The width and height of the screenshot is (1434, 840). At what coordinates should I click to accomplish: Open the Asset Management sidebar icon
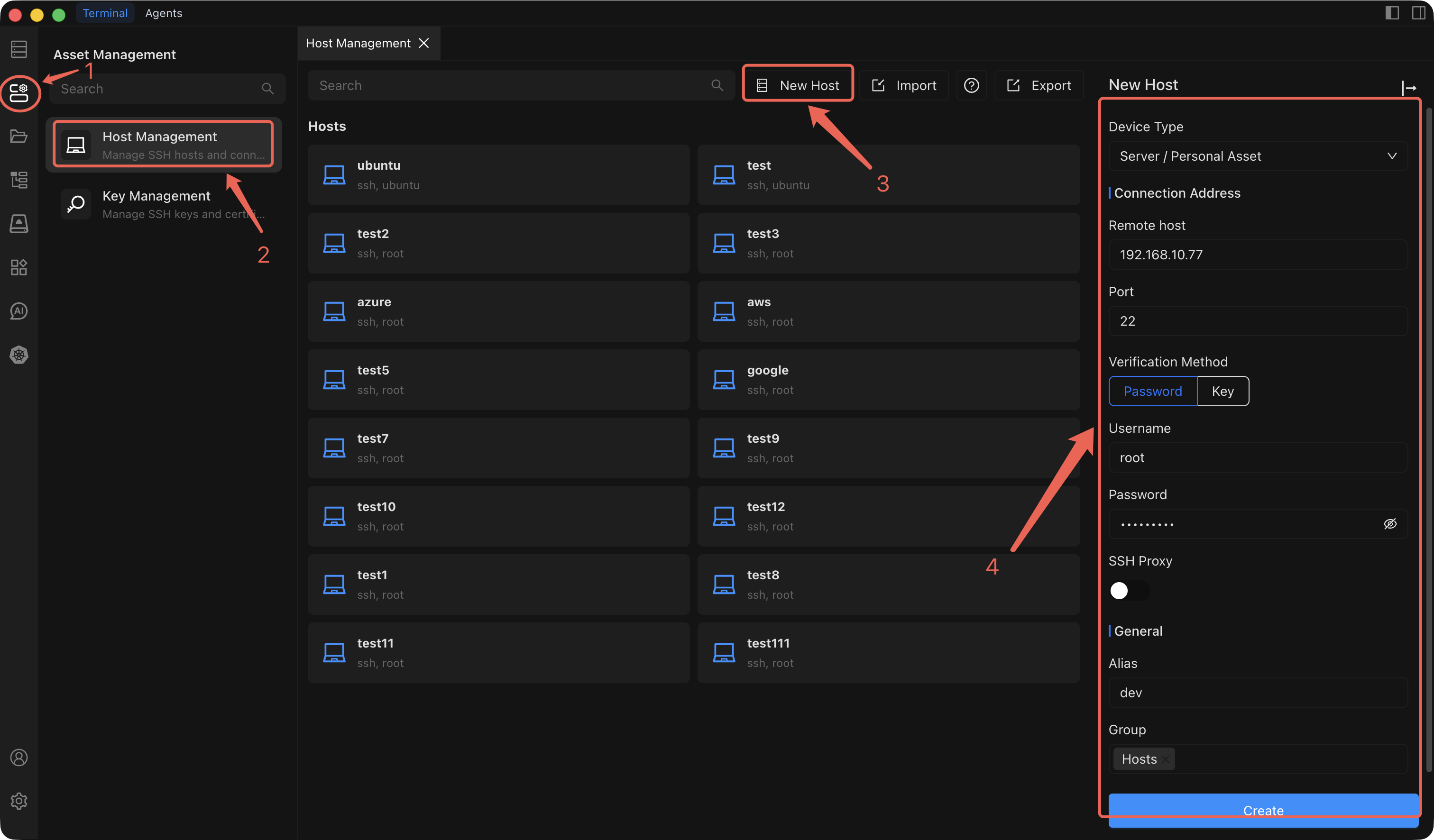[19, 93]
